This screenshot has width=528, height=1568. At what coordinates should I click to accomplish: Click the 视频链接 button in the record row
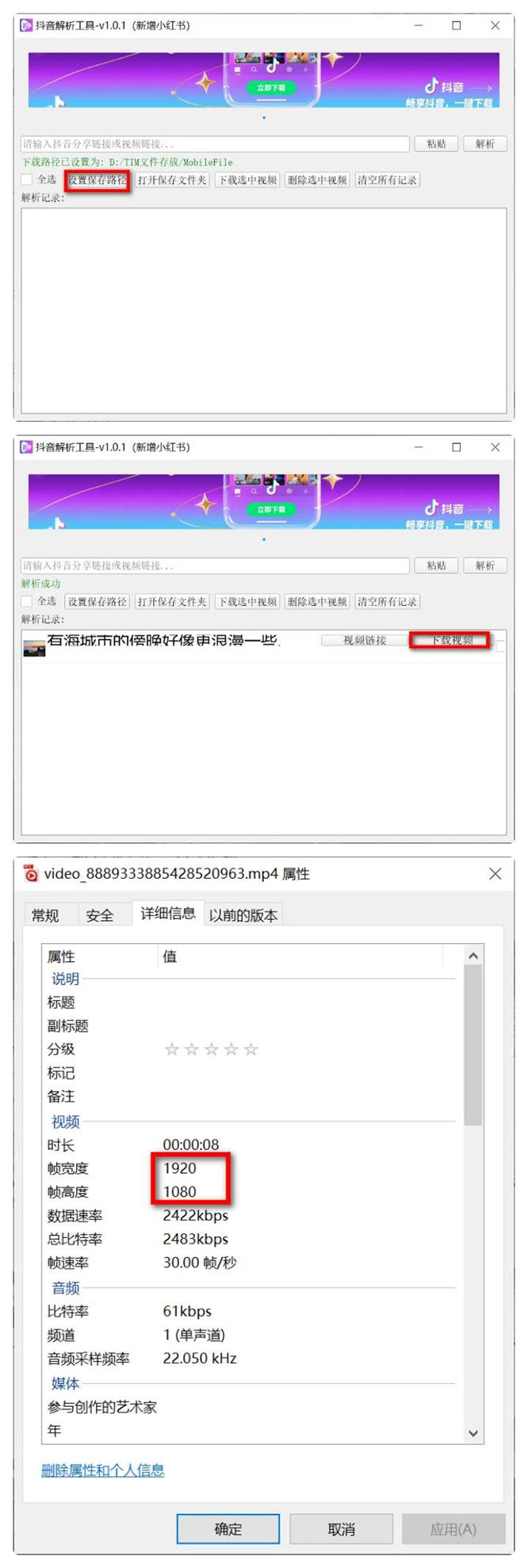tap(364, 640)
